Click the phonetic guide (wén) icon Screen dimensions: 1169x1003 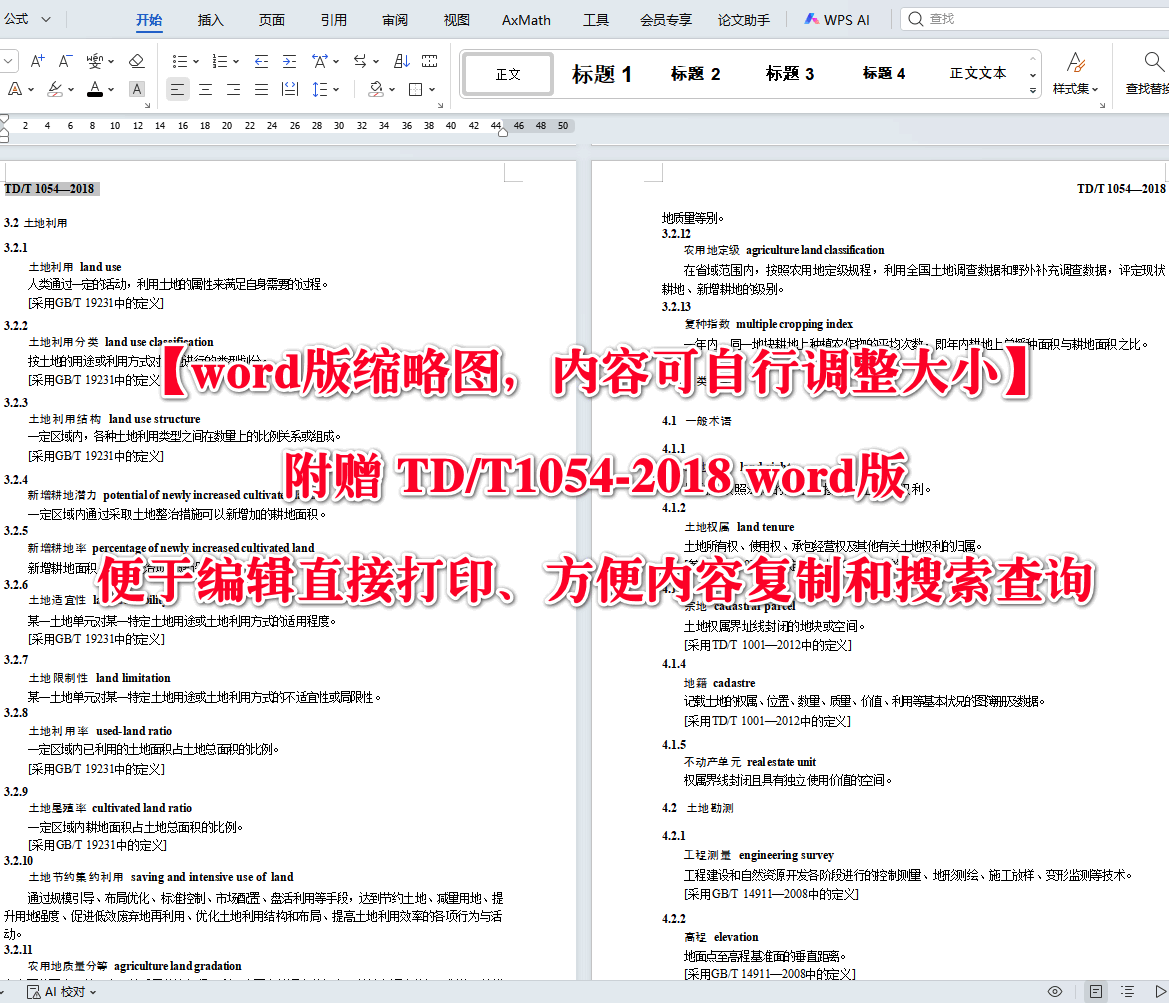tap(95, 61)
